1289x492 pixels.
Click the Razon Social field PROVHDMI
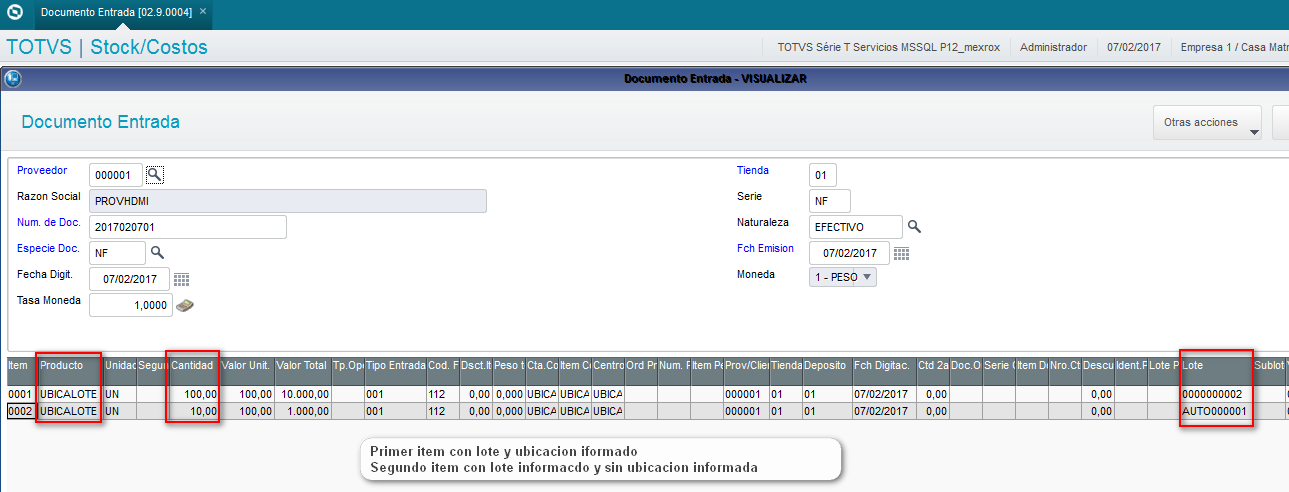click(288, 201)
